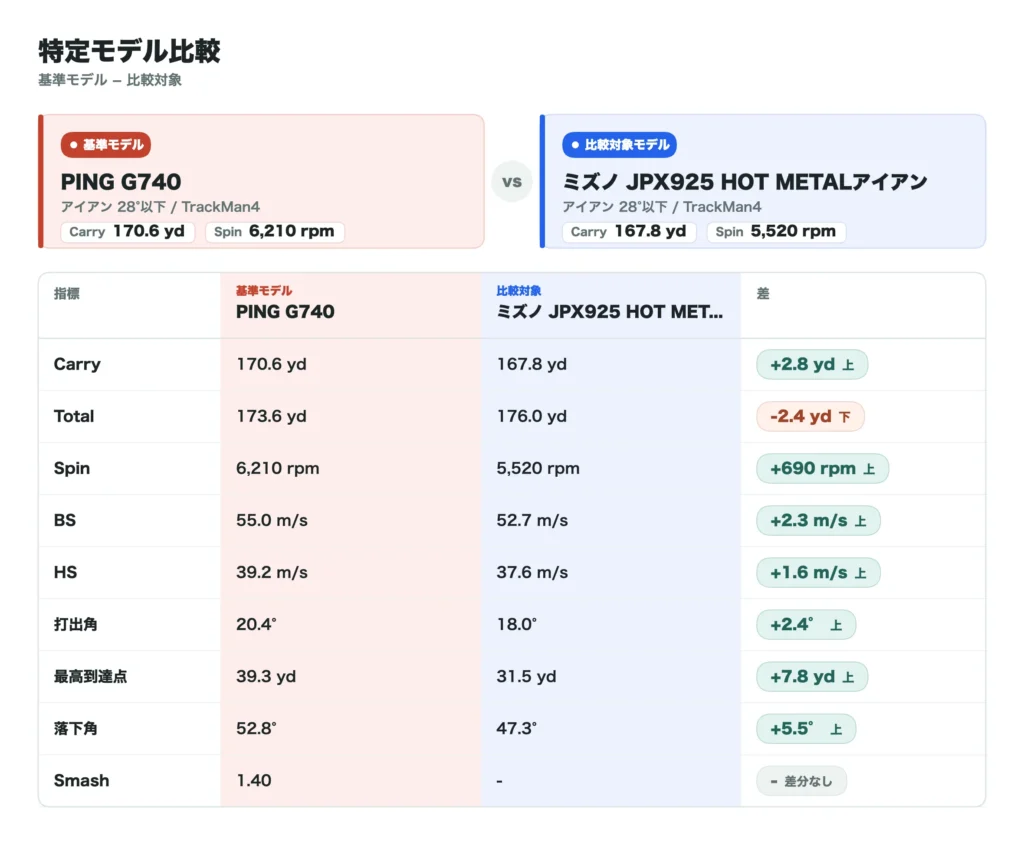
Task: Click the -2.4 yd Total difference badge
Action: tap(810, 417)
